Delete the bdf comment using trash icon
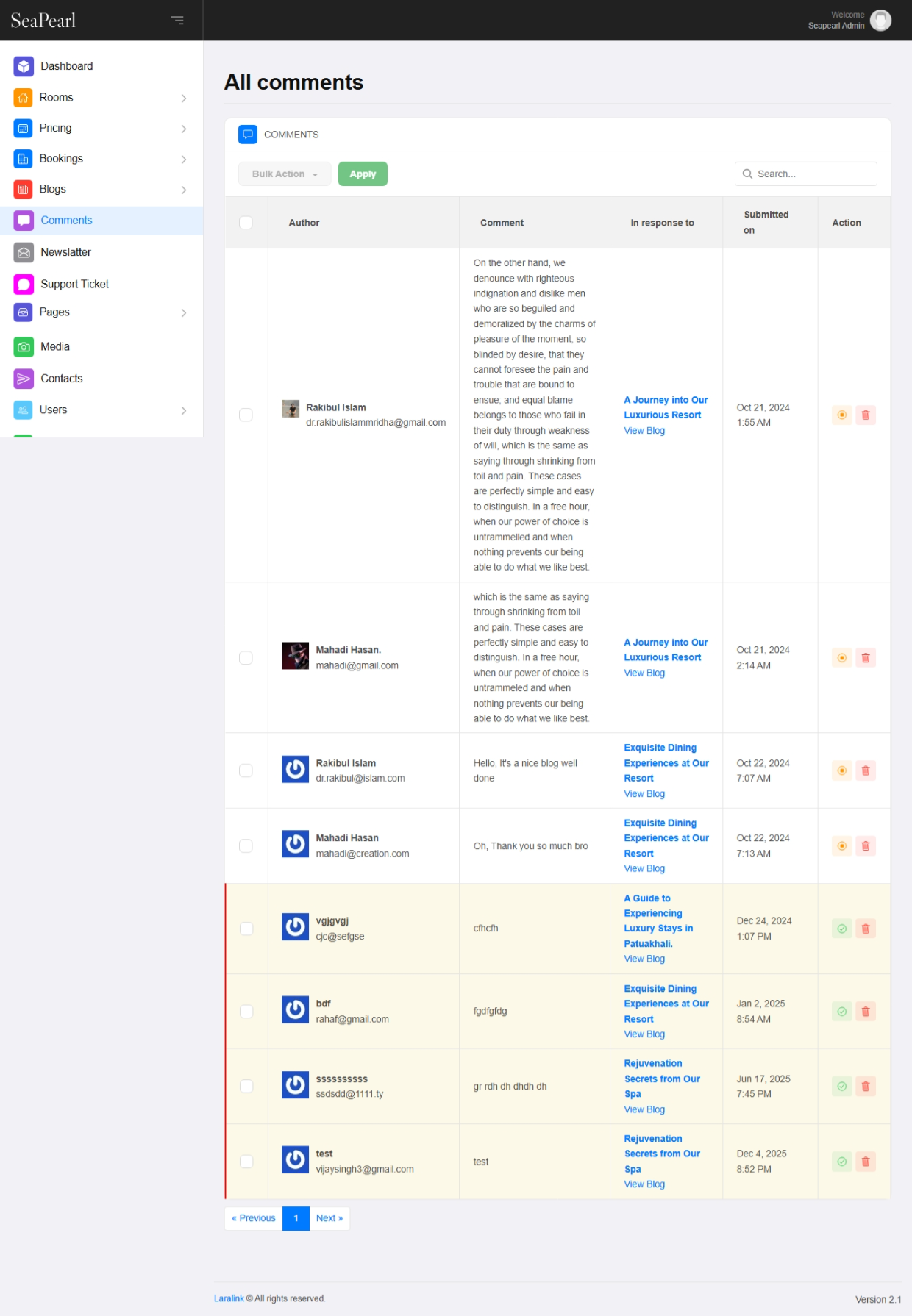The image size is (912, 1316). coord(866,1012)
